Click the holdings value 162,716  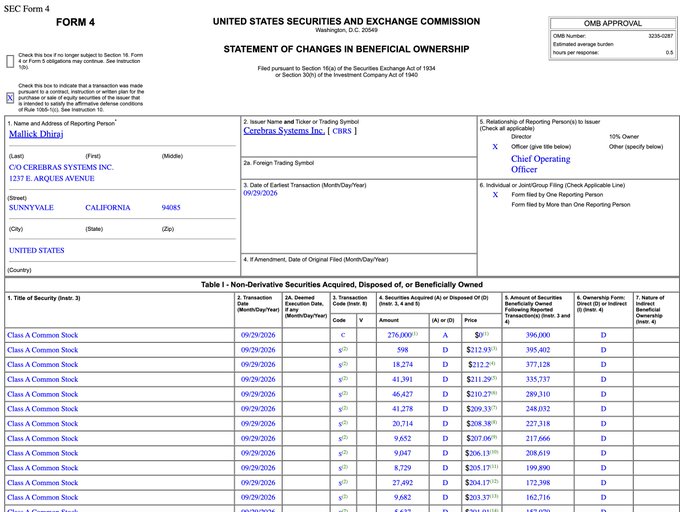(x=538, y=497)
